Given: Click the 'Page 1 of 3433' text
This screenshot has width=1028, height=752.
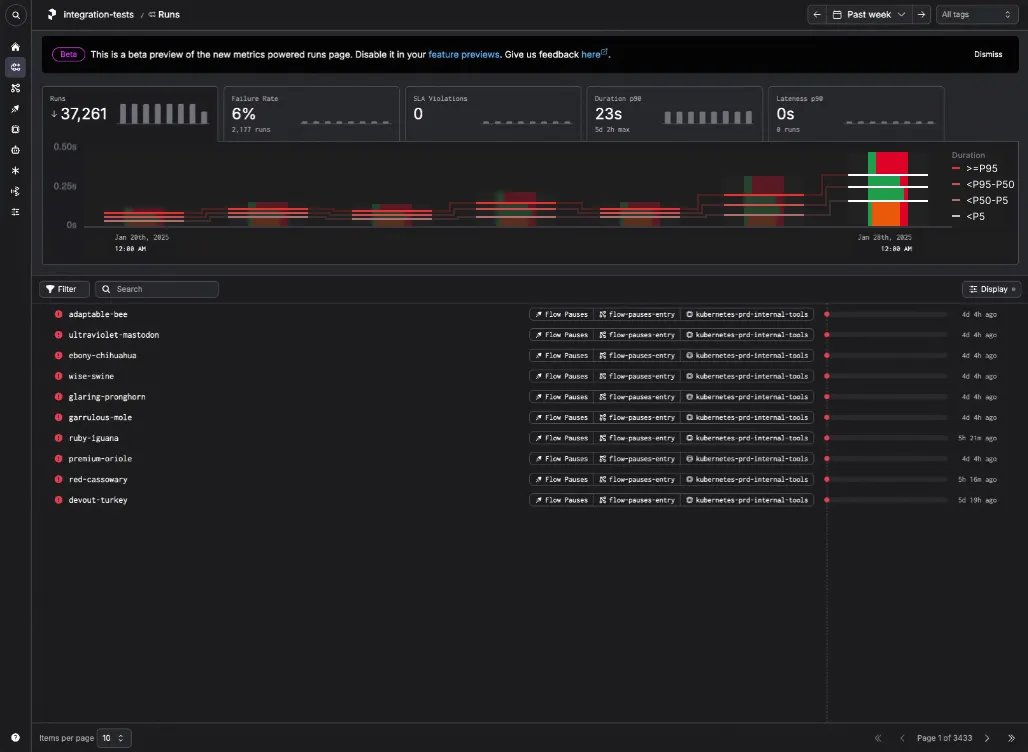Looking at the screenshot, I should click(x=944, y=738).
